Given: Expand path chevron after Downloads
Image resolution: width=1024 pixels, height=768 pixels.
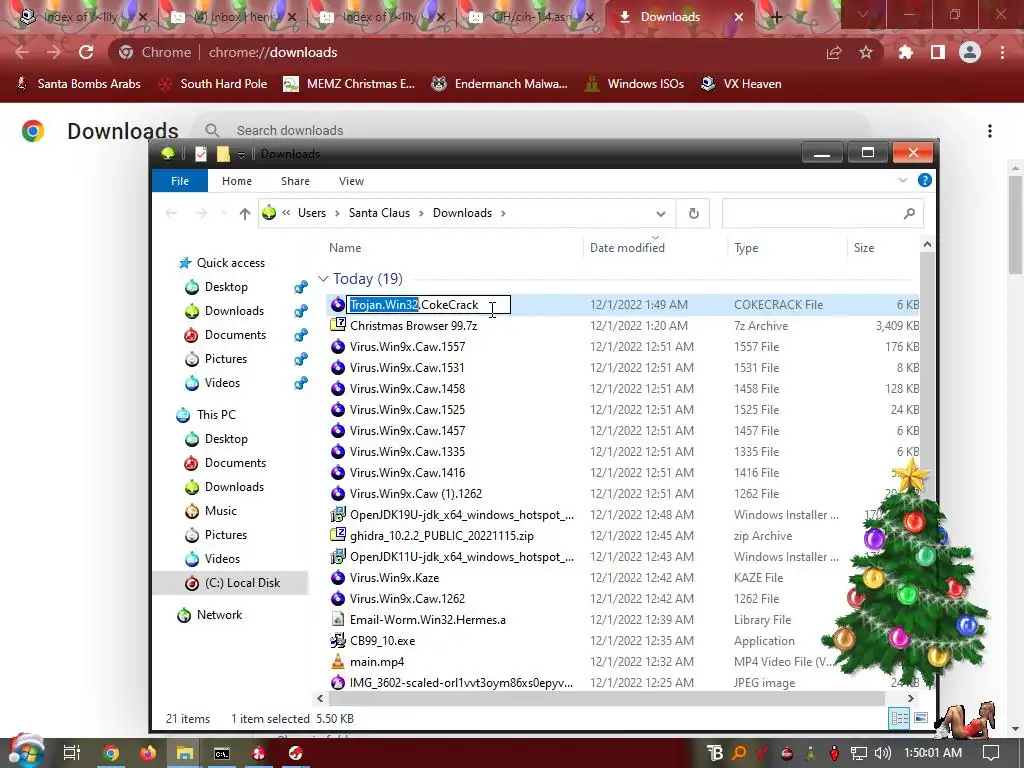Looking at the screenshot, I should (x=503, y=213).
